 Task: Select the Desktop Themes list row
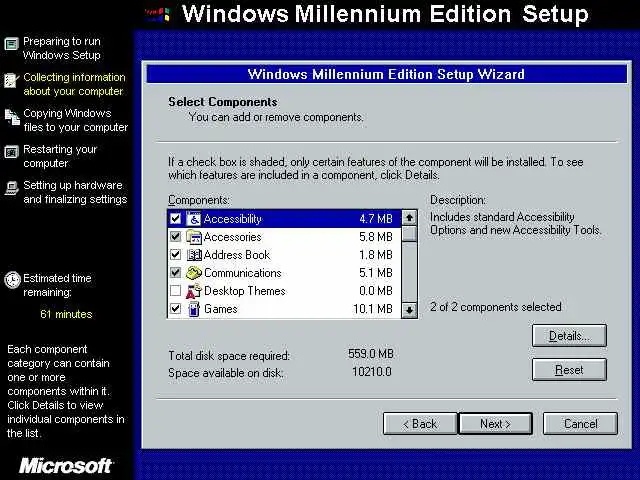(x=284, y=291)
